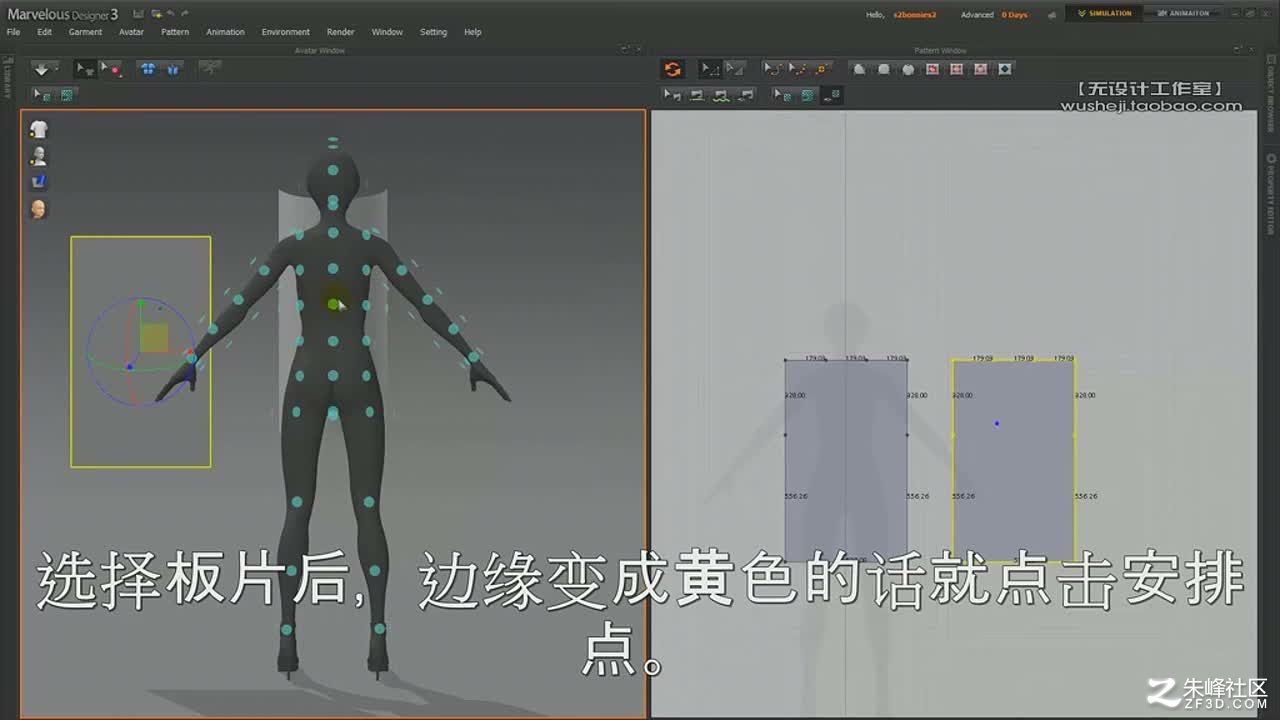Open the face icon menu in the 3D view
Screen dimensions: 1280x720
(39, 209)
